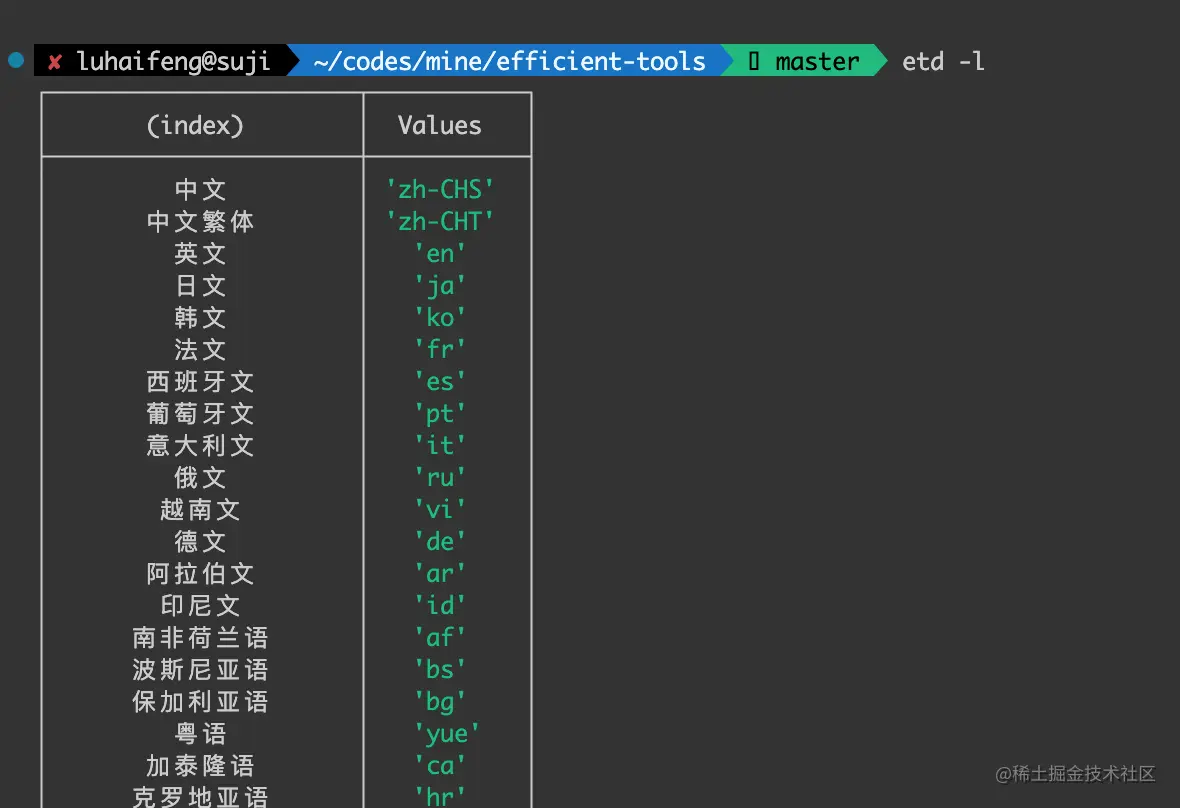Click the blue status dot in the prompt
Viewport: 1180px width, 808px height.
click(x=16, y=60)
